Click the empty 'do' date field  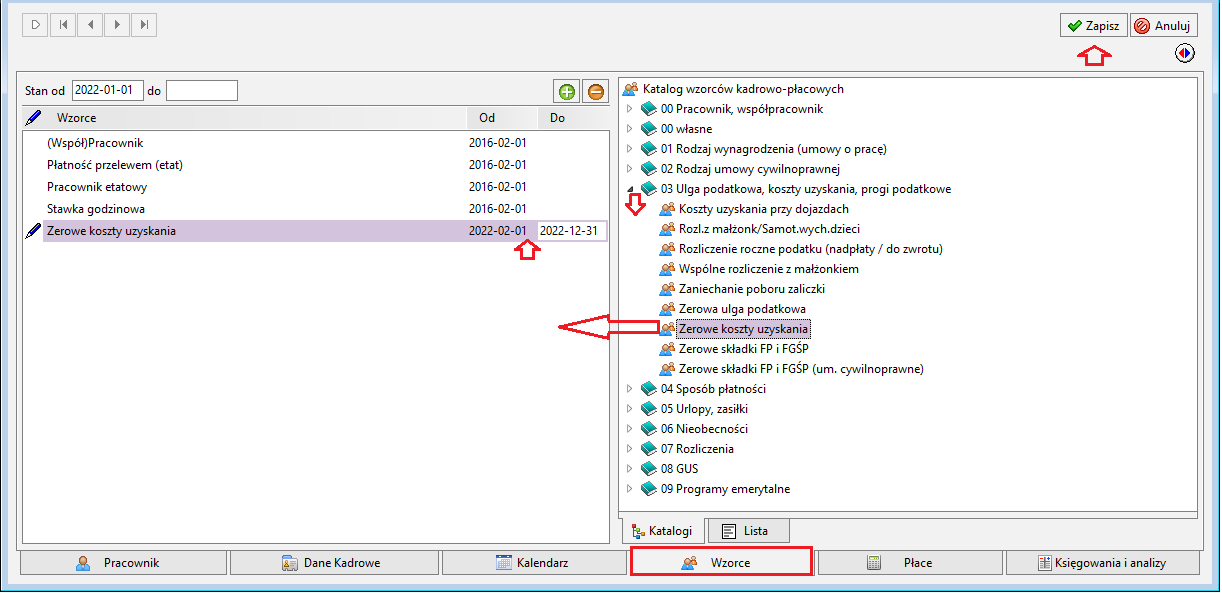pos(202,91)
